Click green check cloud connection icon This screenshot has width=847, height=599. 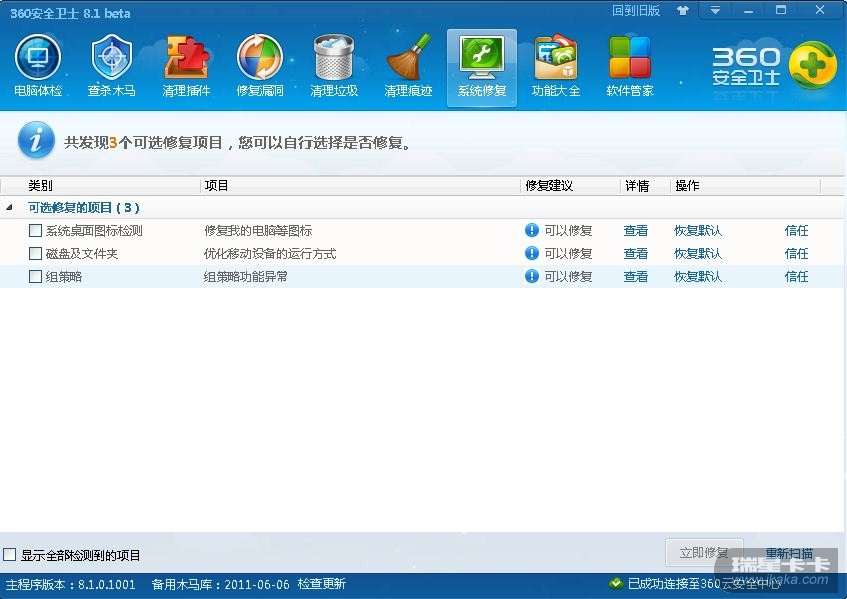(615, 583)
